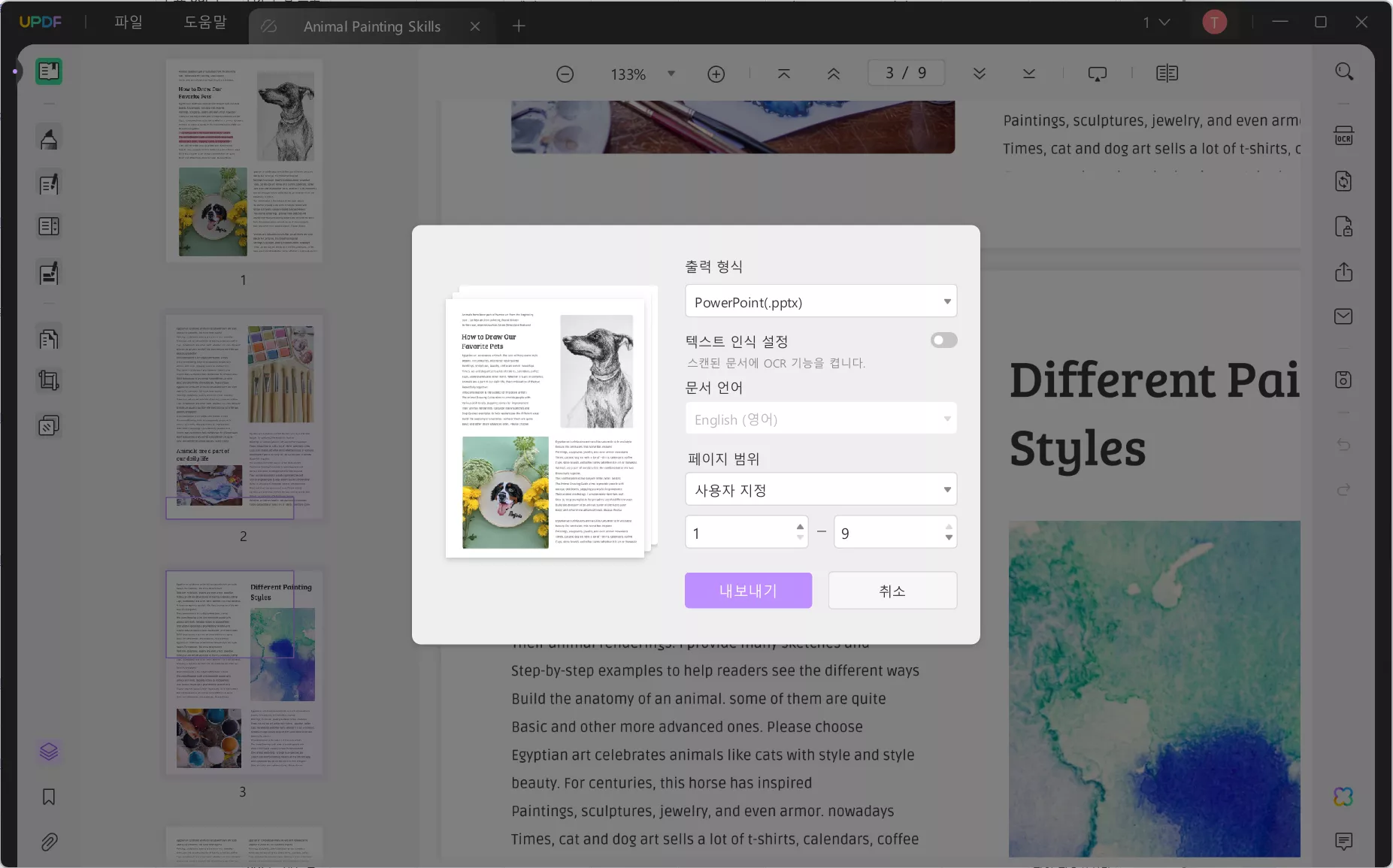
Task: Click the Redo arrow in right sidebar
Action: pos(1344,490)
